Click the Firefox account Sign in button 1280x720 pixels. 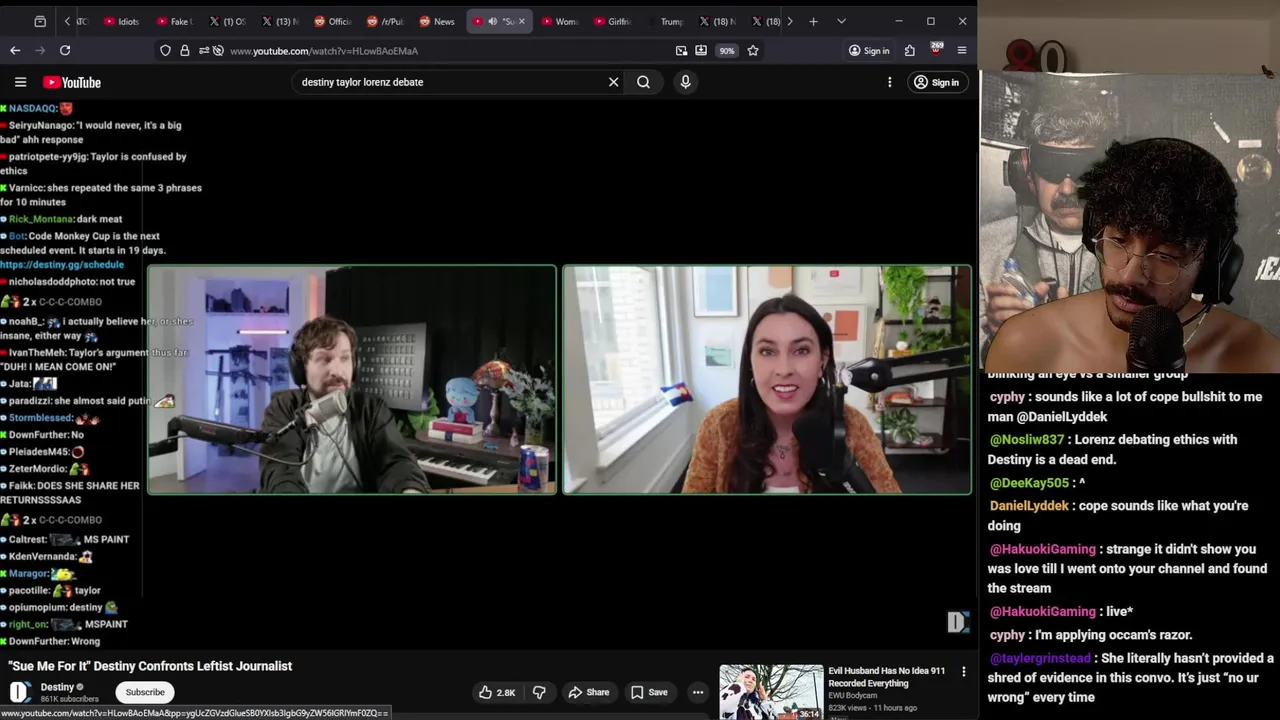pyautogui.click(x=869, y=50)
